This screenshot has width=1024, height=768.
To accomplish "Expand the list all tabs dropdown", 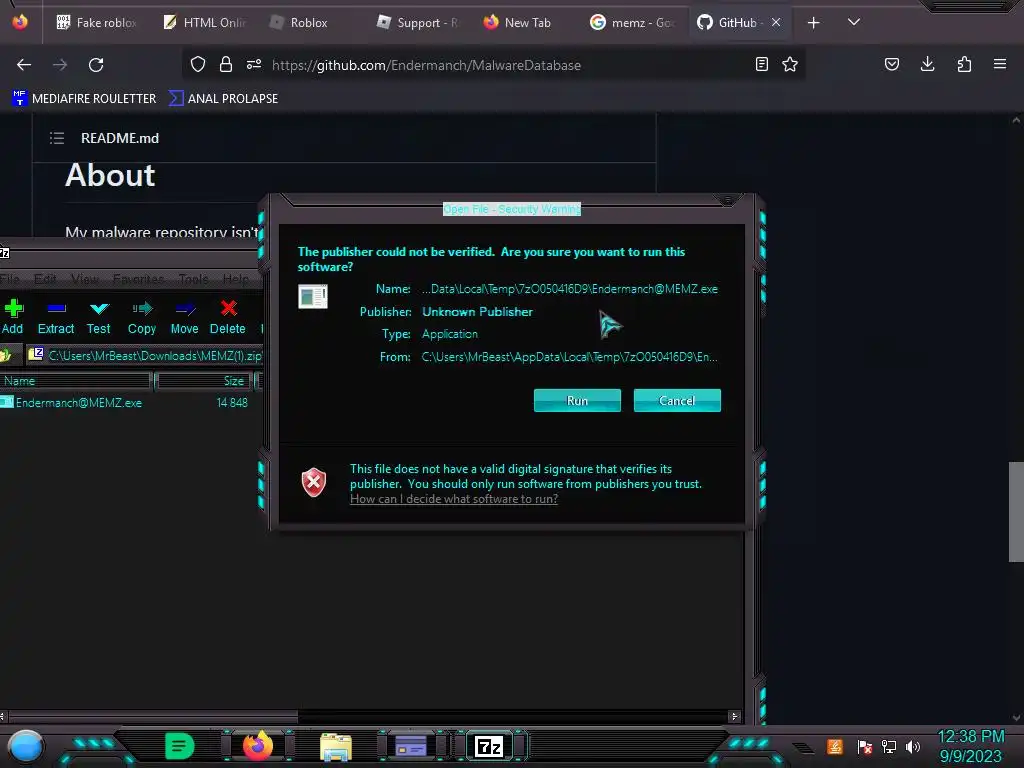I will [854, 22].
